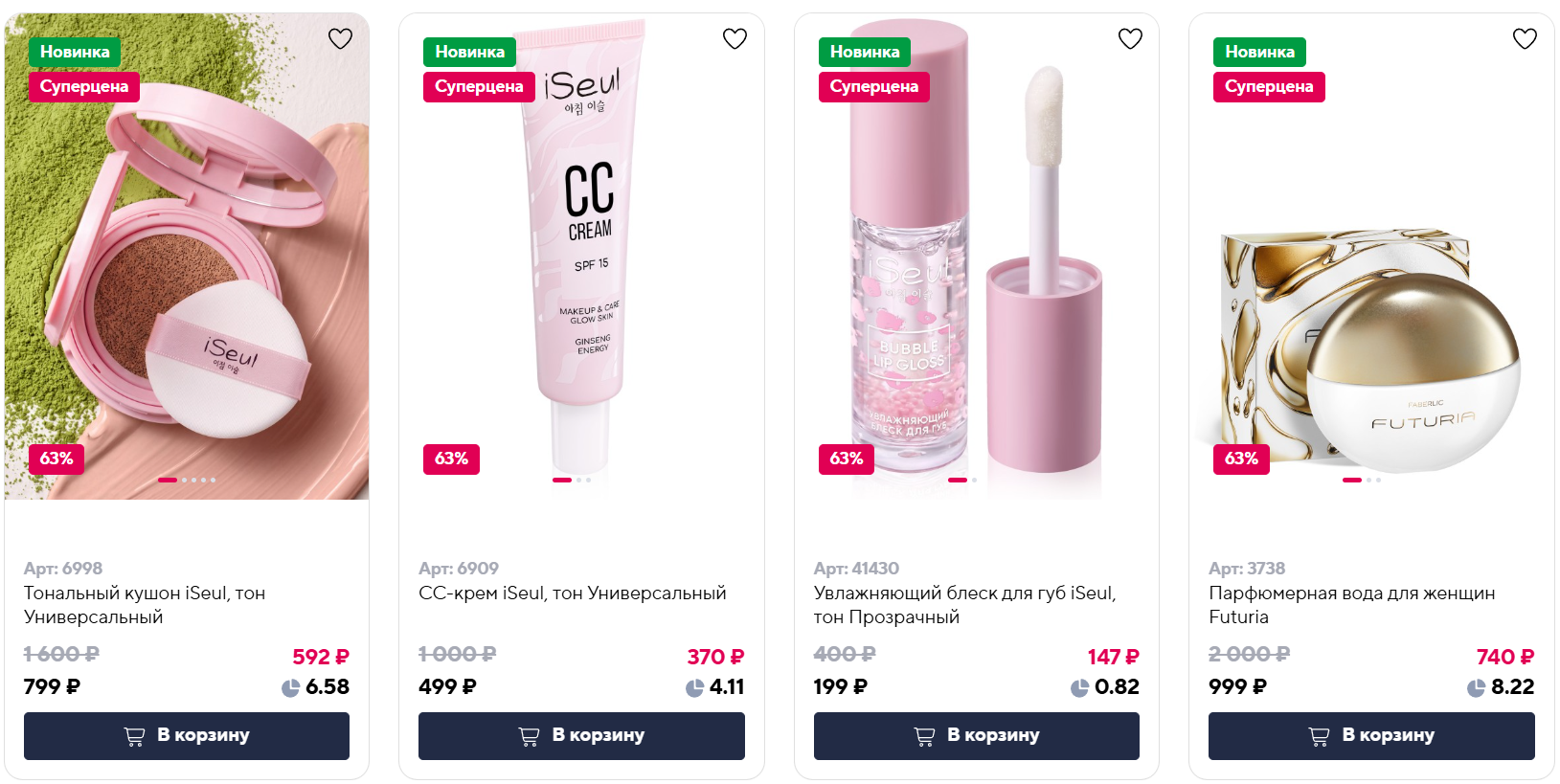Click points pie icon next to 0.82
Image resolution: width=1560 pixels, height=784 pixels.
click(x=1079, y=687)
